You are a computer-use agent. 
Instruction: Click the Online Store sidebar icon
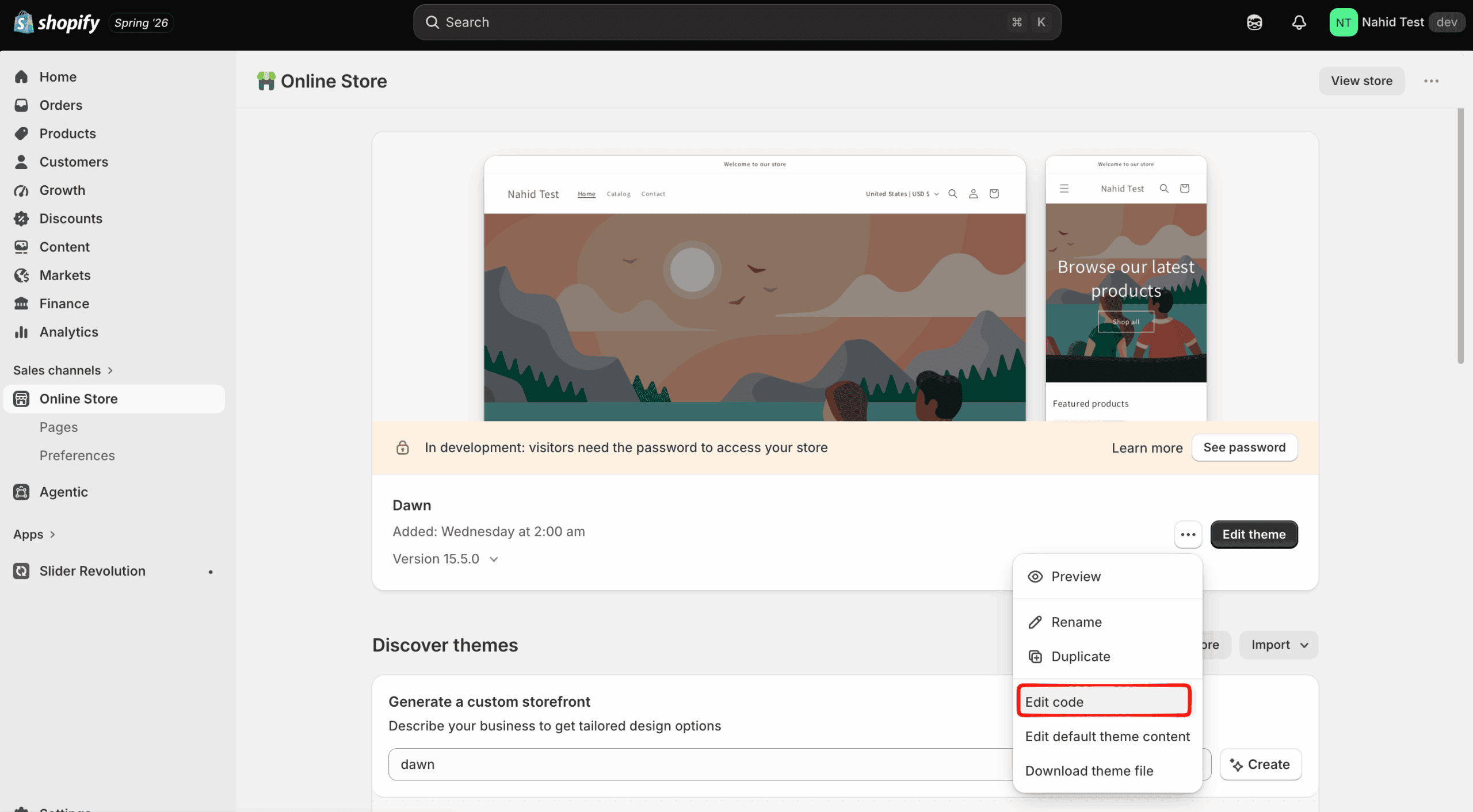click(21, 399)
